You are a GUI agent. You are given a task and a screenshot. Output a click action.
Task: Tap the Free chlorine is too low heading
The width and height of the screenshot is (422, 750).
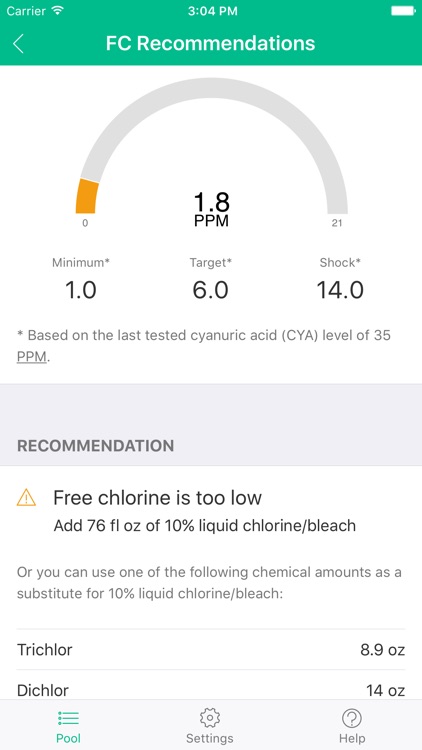[157, 498]
